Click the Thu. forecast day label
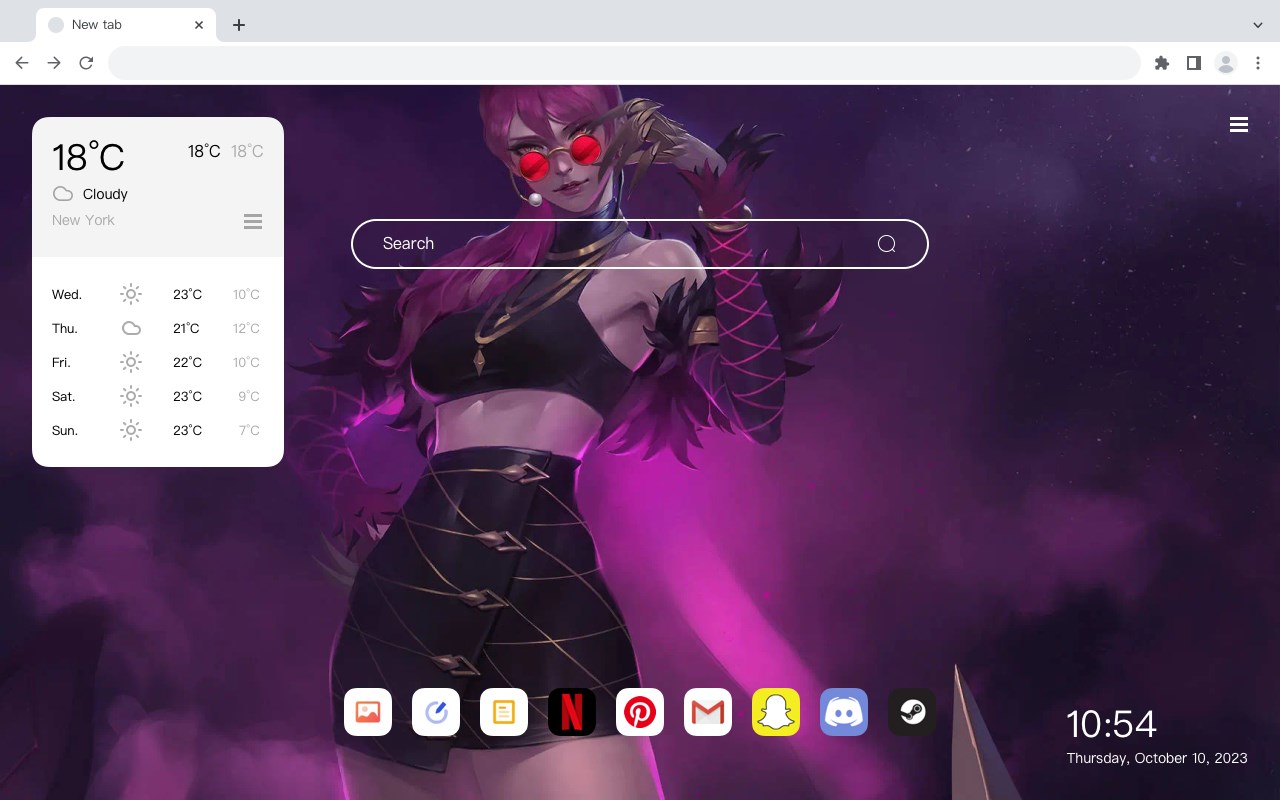The image size is (1280, 800). click(x=65, y=328)
